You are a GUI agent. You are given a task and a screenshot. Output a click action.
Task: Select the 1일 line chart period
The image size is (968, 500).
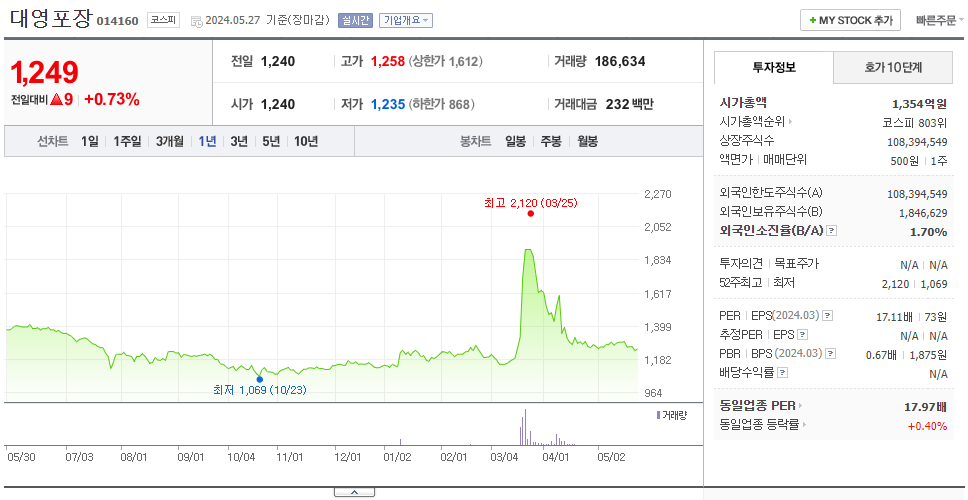click(x=90, y=141)
